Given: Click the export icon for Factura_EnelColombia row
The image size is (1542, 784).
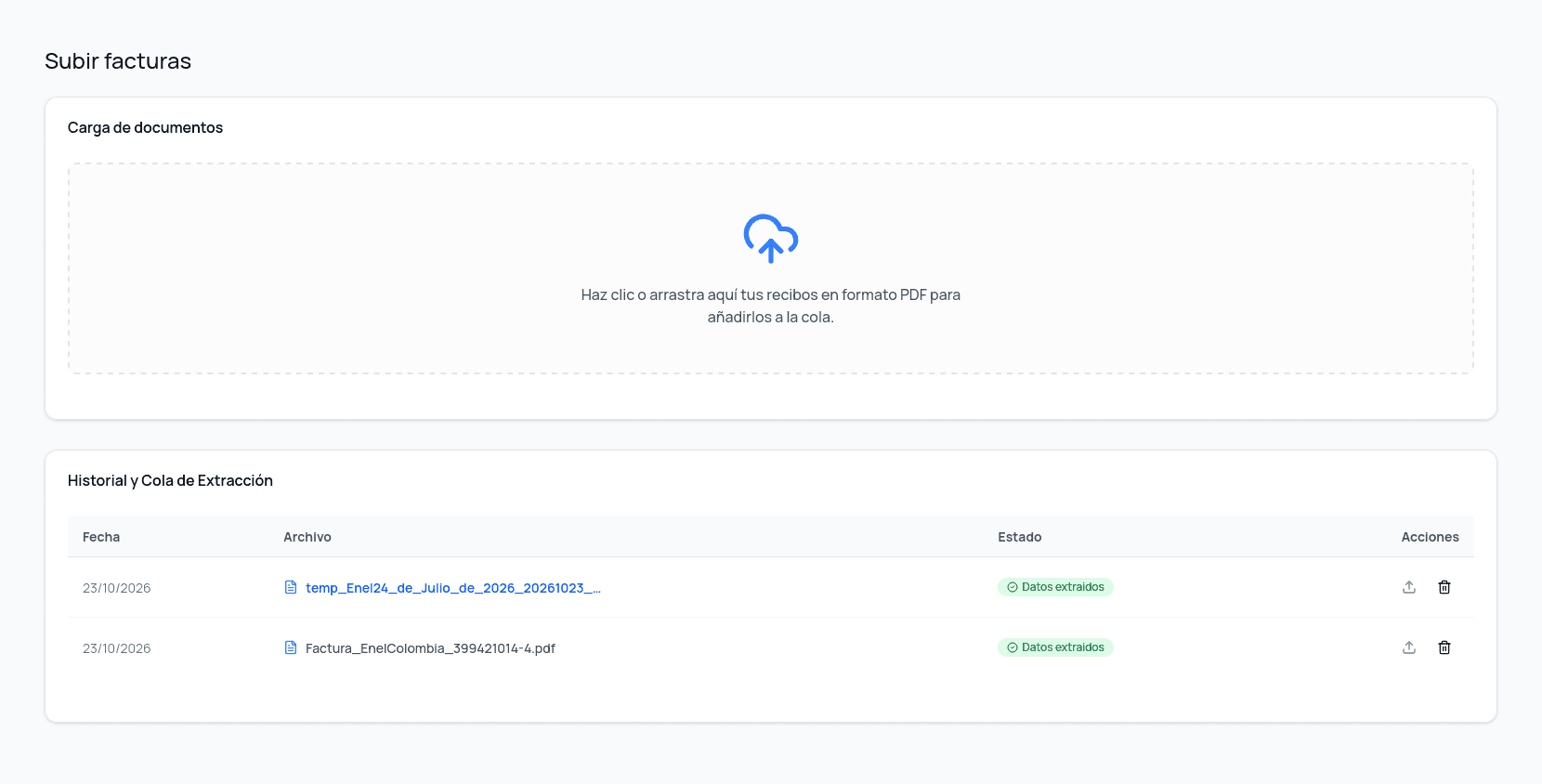Looking at the screenshot, I should click(x=1409, y=647).
